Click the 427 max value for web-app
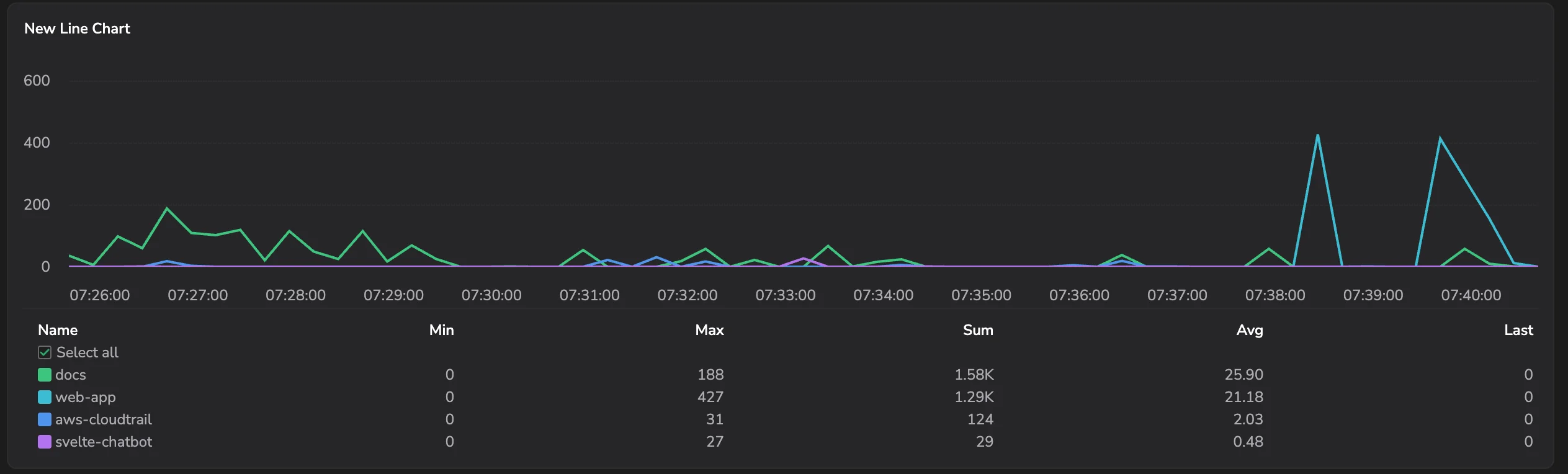 click(x=710, y=397)
